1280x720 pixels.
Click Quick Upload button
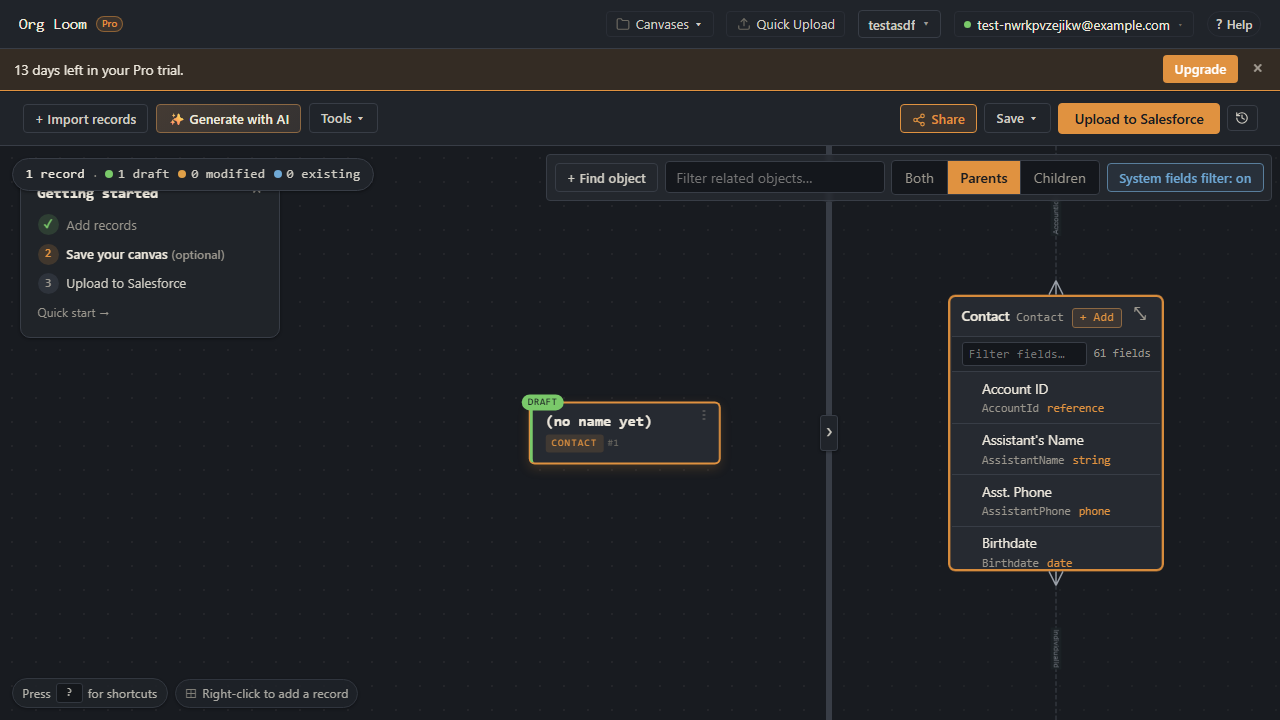(x=786, y=24)
